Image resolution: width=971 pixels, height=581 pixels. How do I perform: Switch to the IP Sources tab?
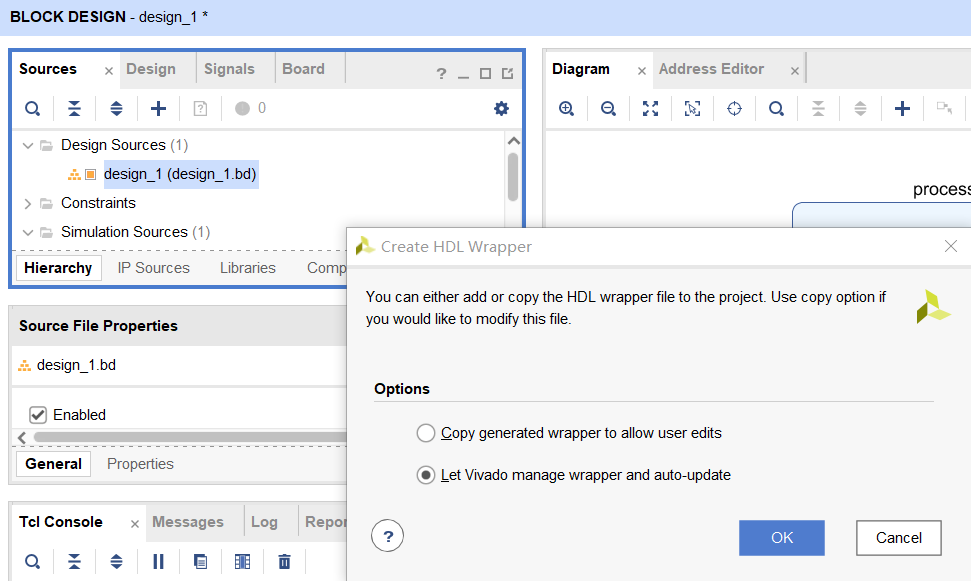(x=154, y=268)
